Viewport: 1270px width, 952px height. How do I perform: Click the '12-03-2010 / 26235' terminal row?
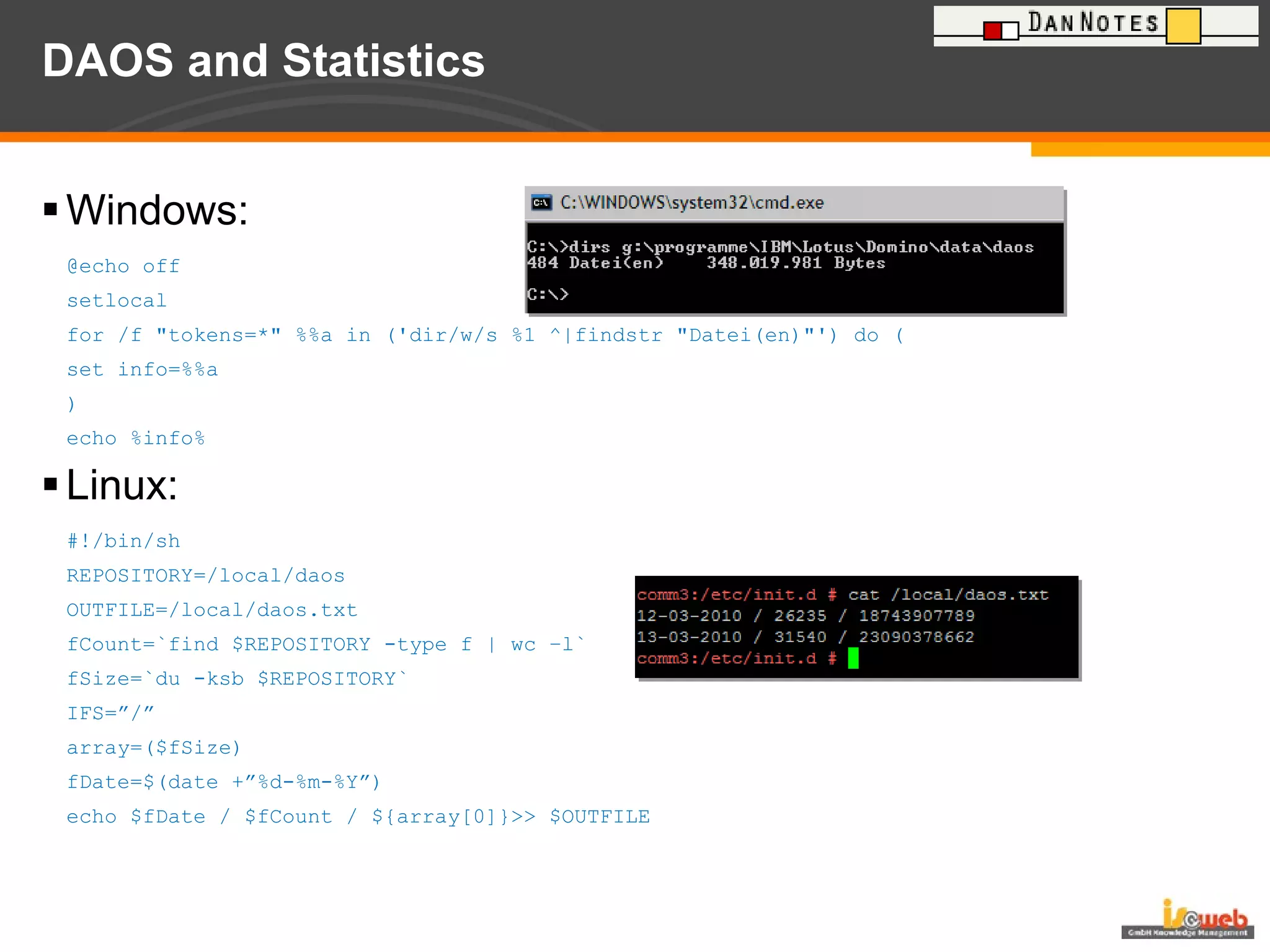tap(806, 615)
